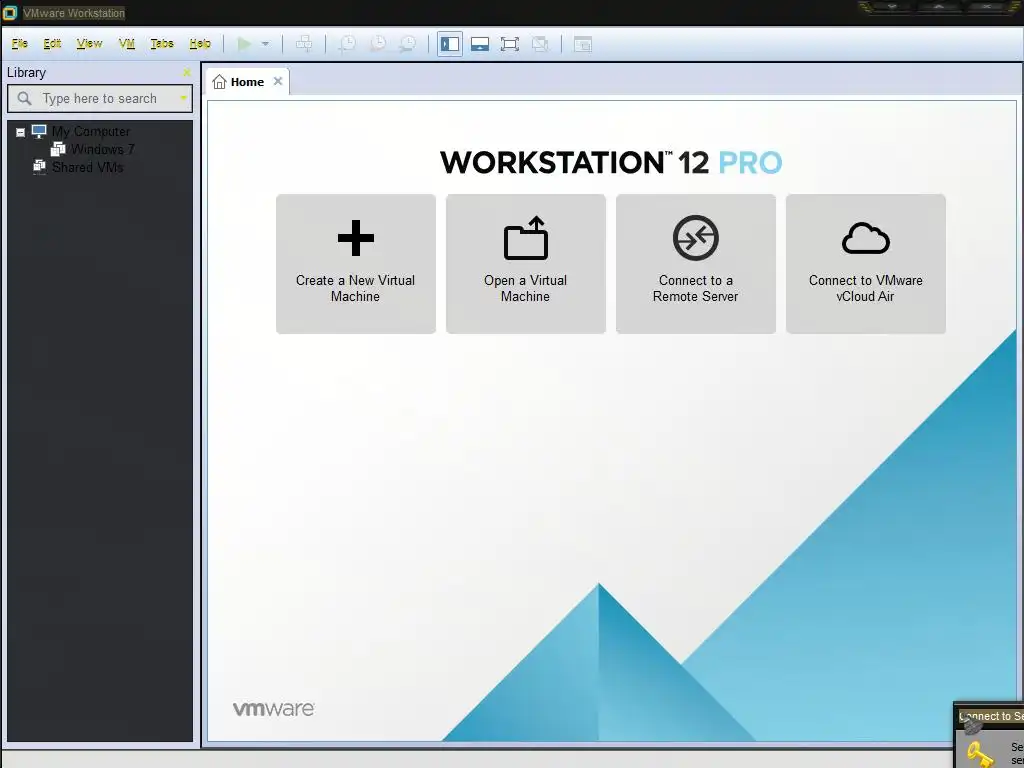Viewport: 1024px width, 768px height.
Task: Select the Windows 7 virtual machine
Action: 103,150
